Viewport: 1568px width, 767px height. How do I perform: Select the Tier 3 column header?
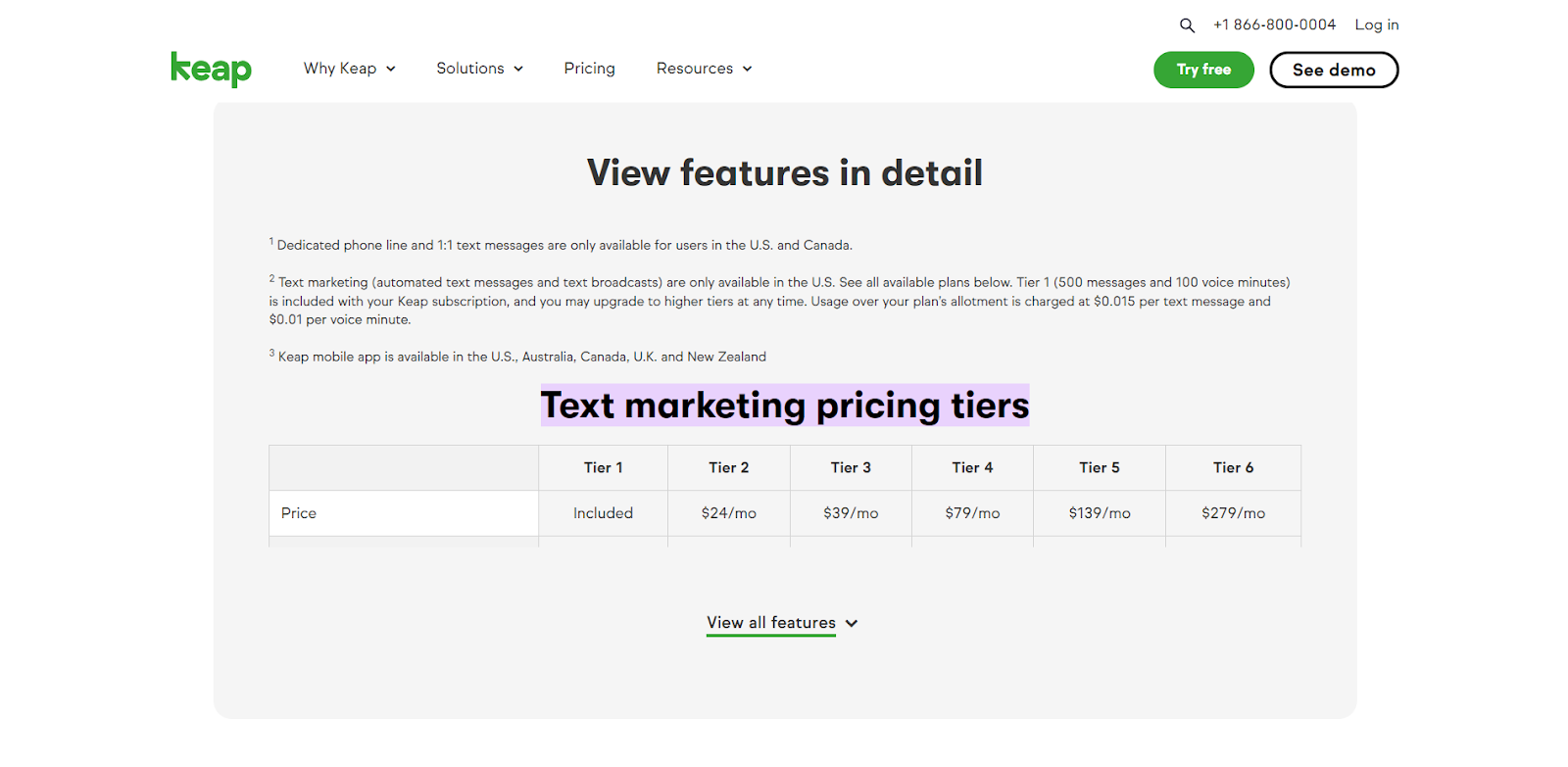[x=851, y=468]
